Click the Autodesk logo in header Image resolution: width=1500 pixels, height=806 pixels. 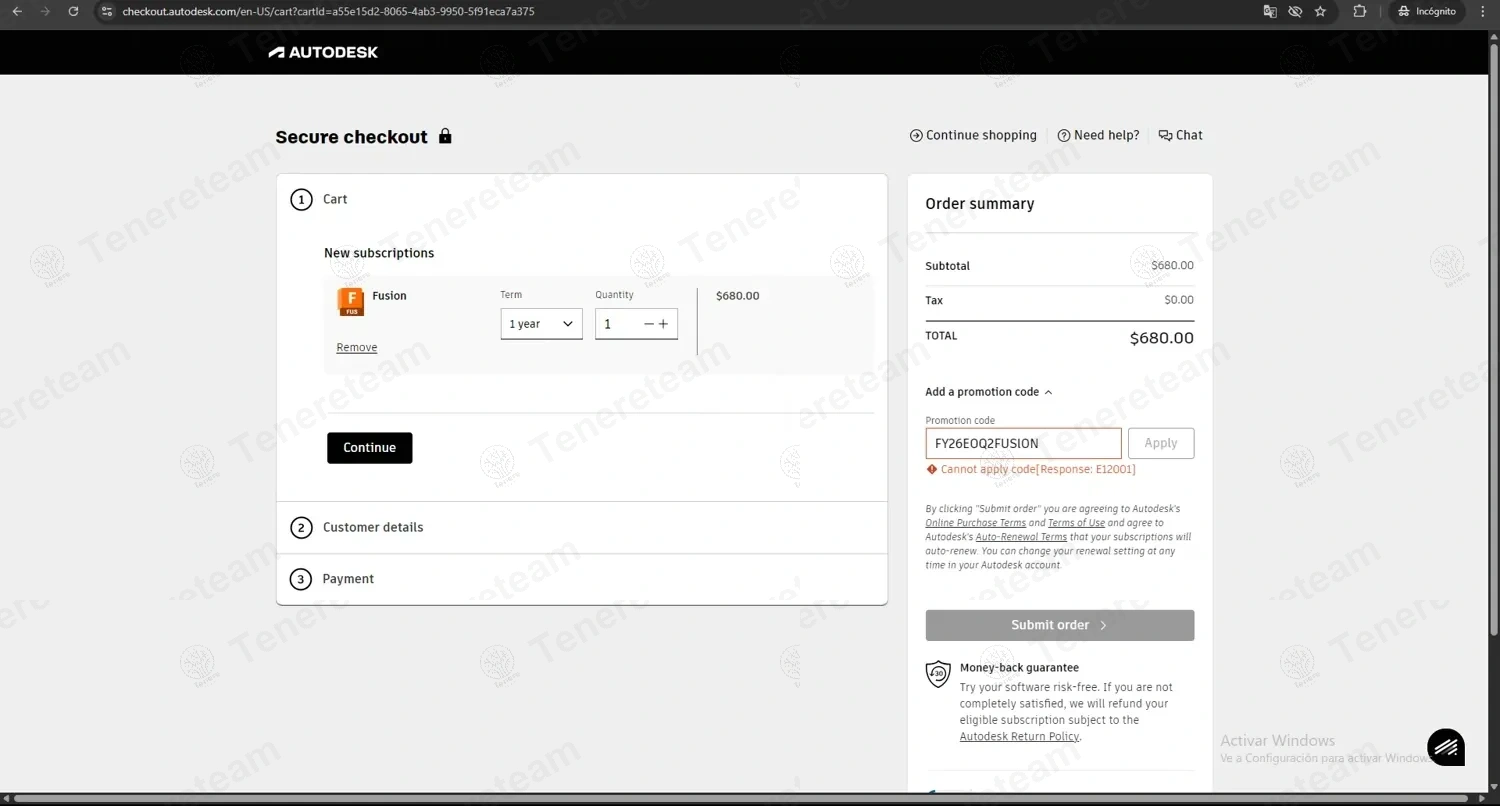(x=323, y=52)
